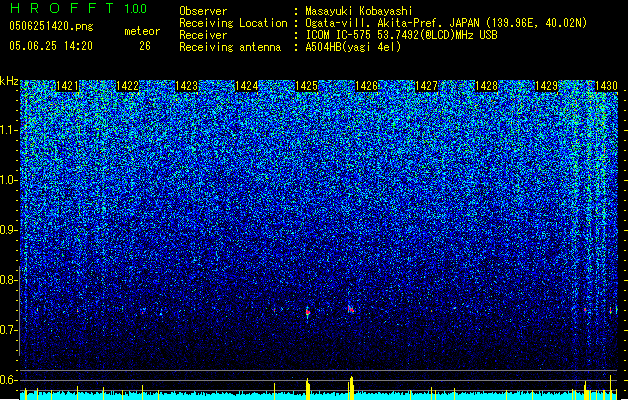629x400 pixels.
Task: Click the date stamp 05.06.25 14:20
Action: click(x=51, y=46)
